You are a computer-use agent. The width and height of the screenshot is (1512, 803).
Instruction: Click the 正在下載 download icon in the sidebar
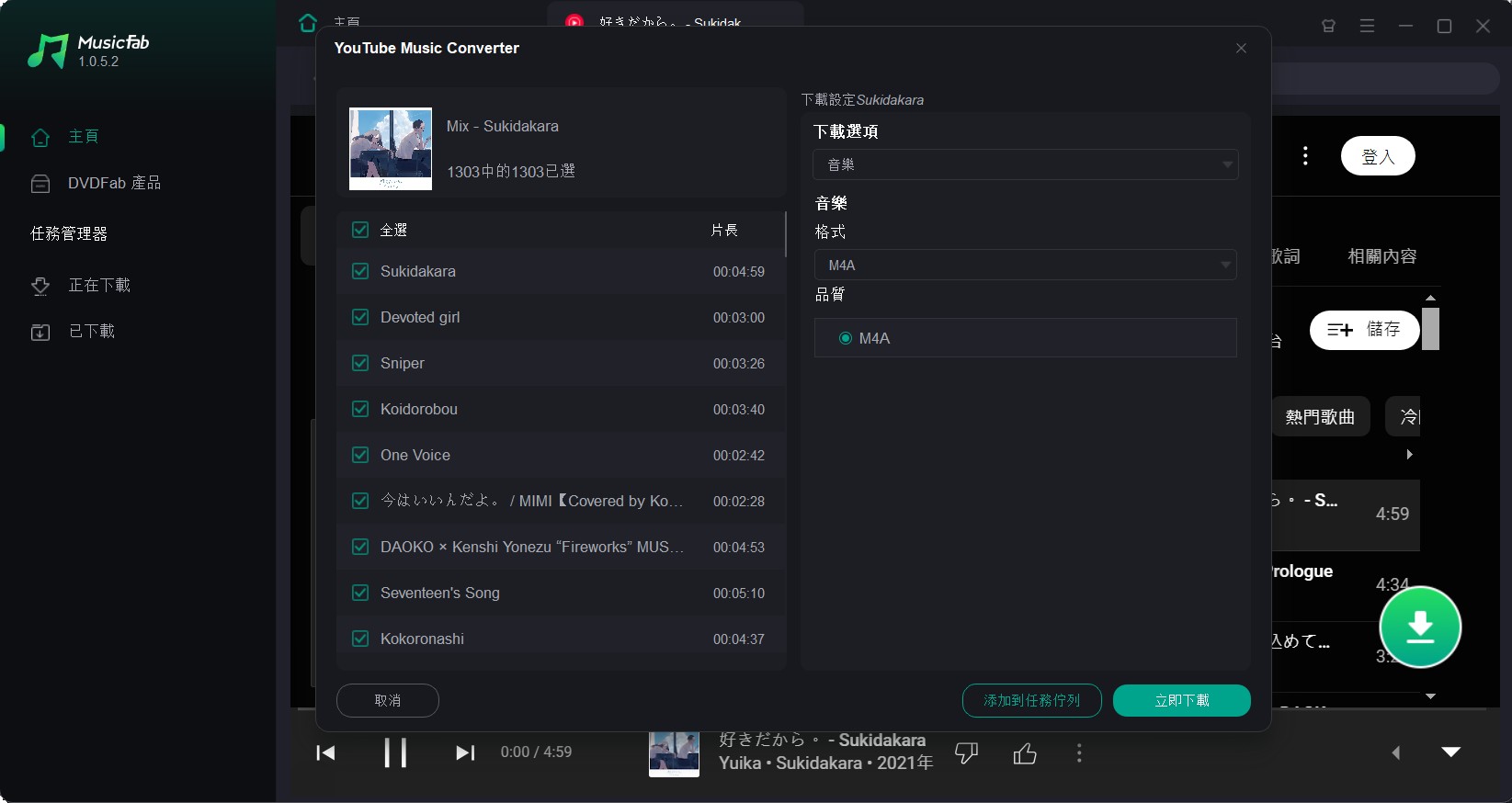pos(40,286)
